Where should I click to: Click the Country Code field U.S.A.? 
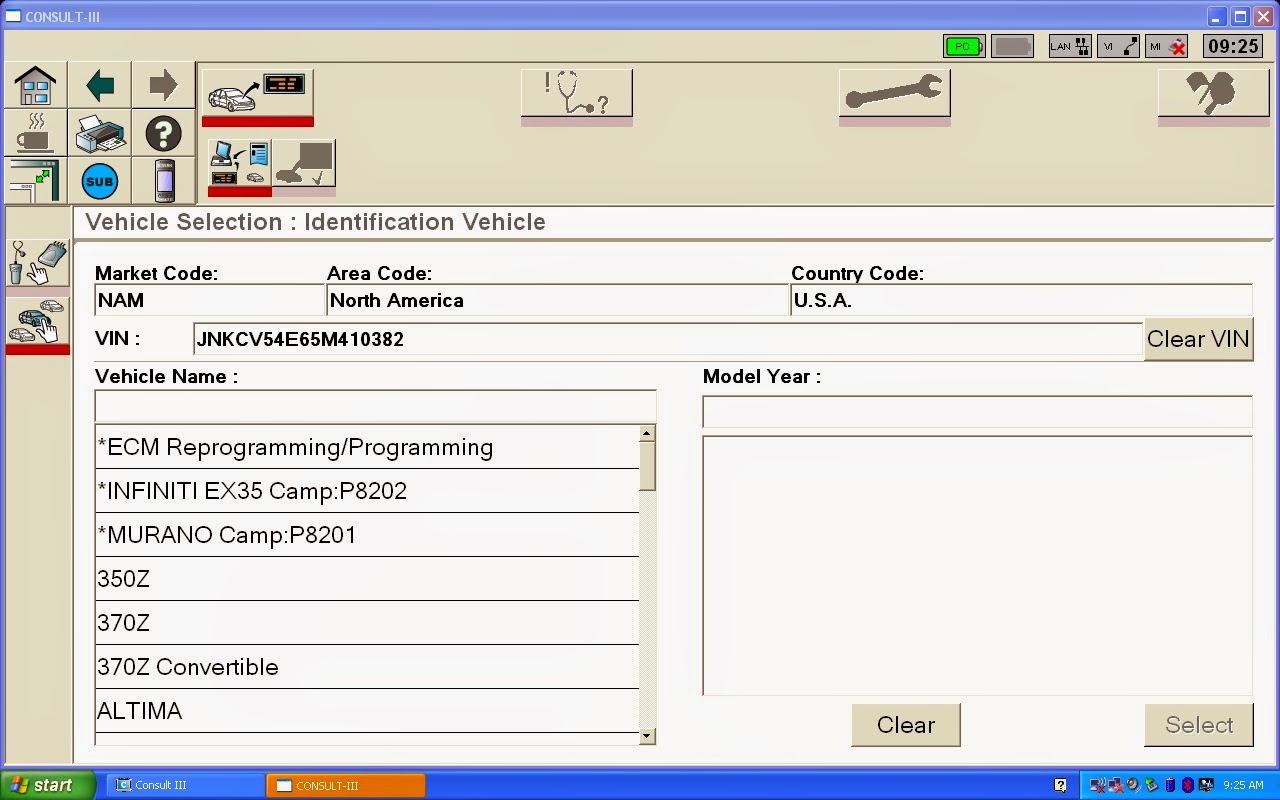pyautogui.click(x=1021, y=300)
